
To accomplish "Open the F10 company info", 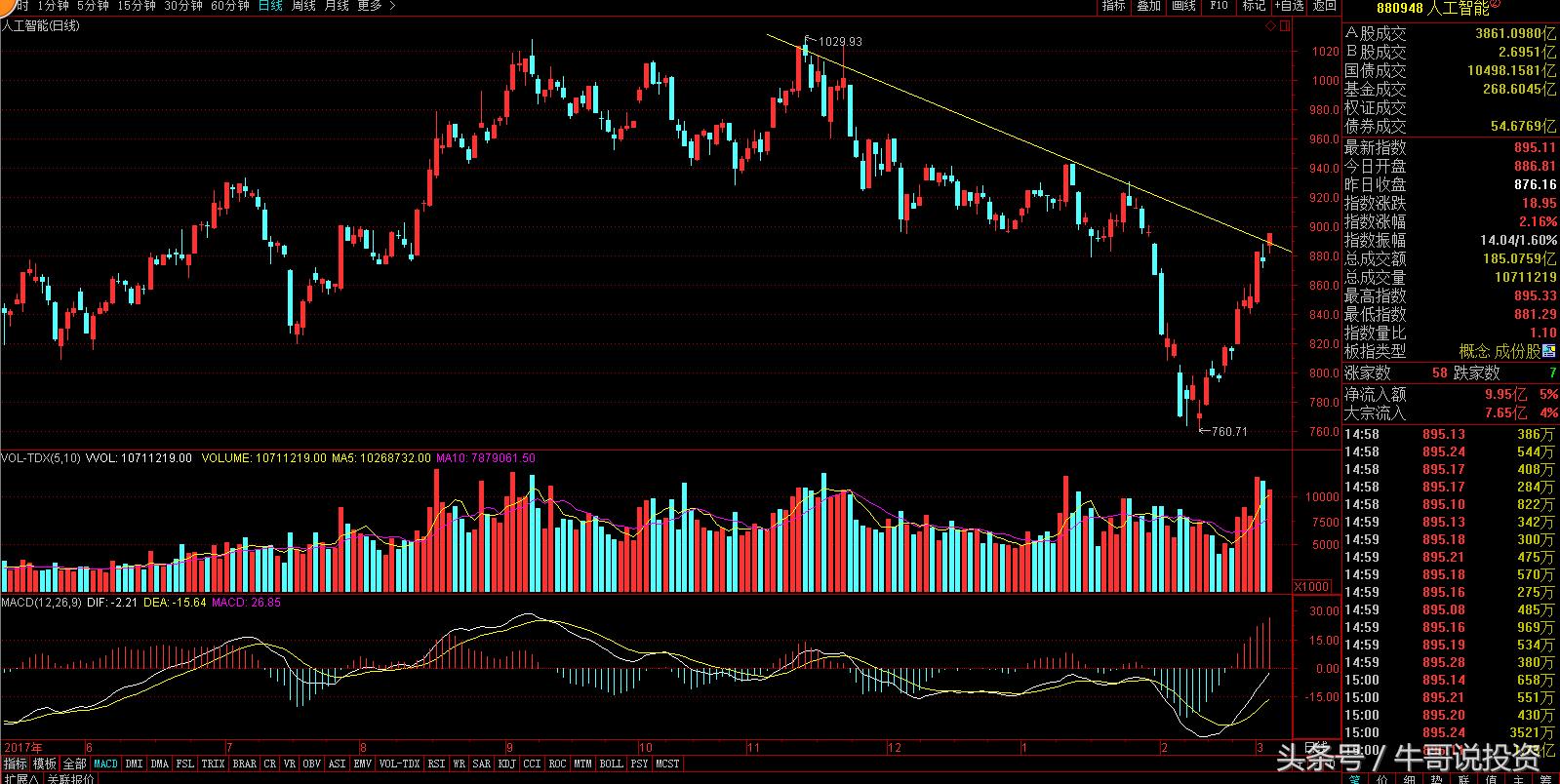I will coord(1219,6).
